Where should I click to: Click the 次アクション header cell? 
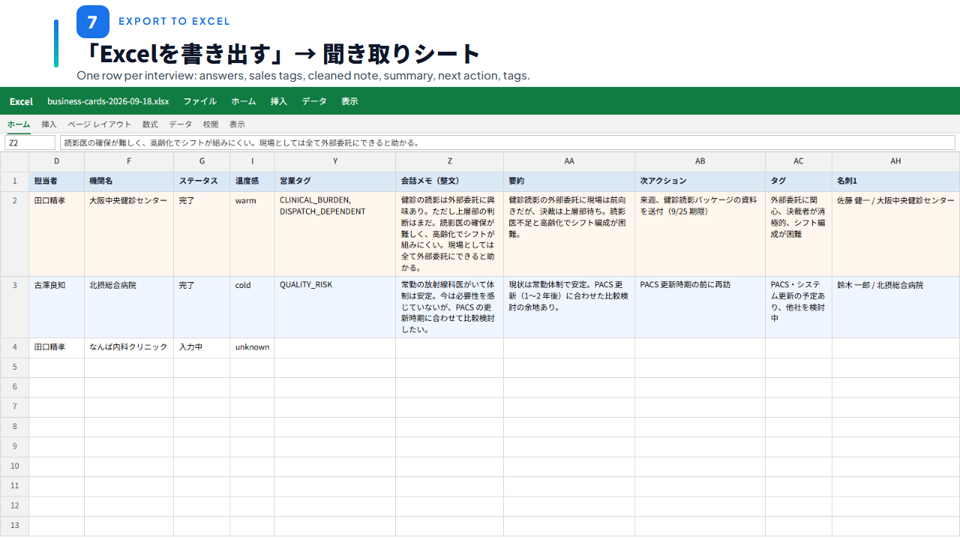[x=700, y=181]
